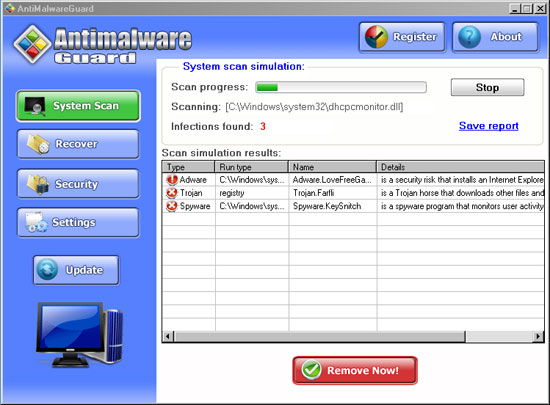Image resolution: width=550 pixels, height=405 pixels.
Task: Click the Remove Now! button
Action: click(x=355, y=371)
